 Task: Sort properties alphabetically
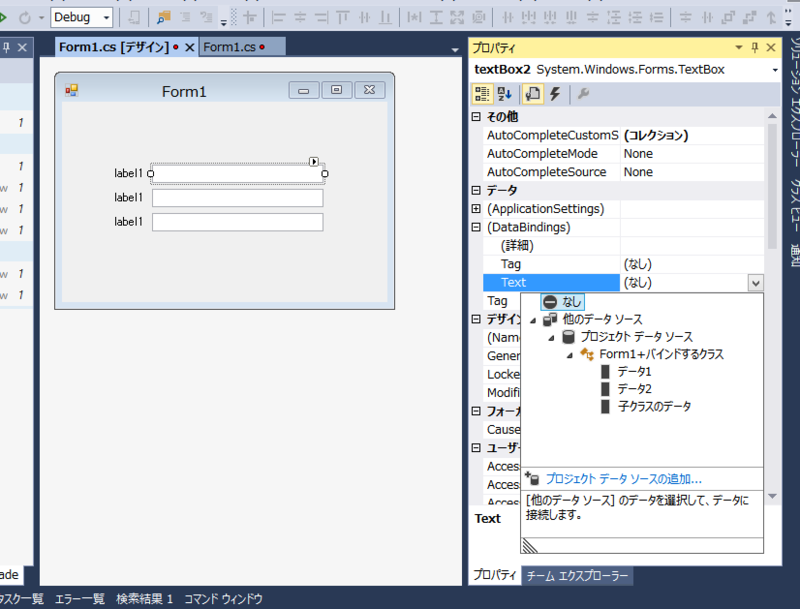504,93
